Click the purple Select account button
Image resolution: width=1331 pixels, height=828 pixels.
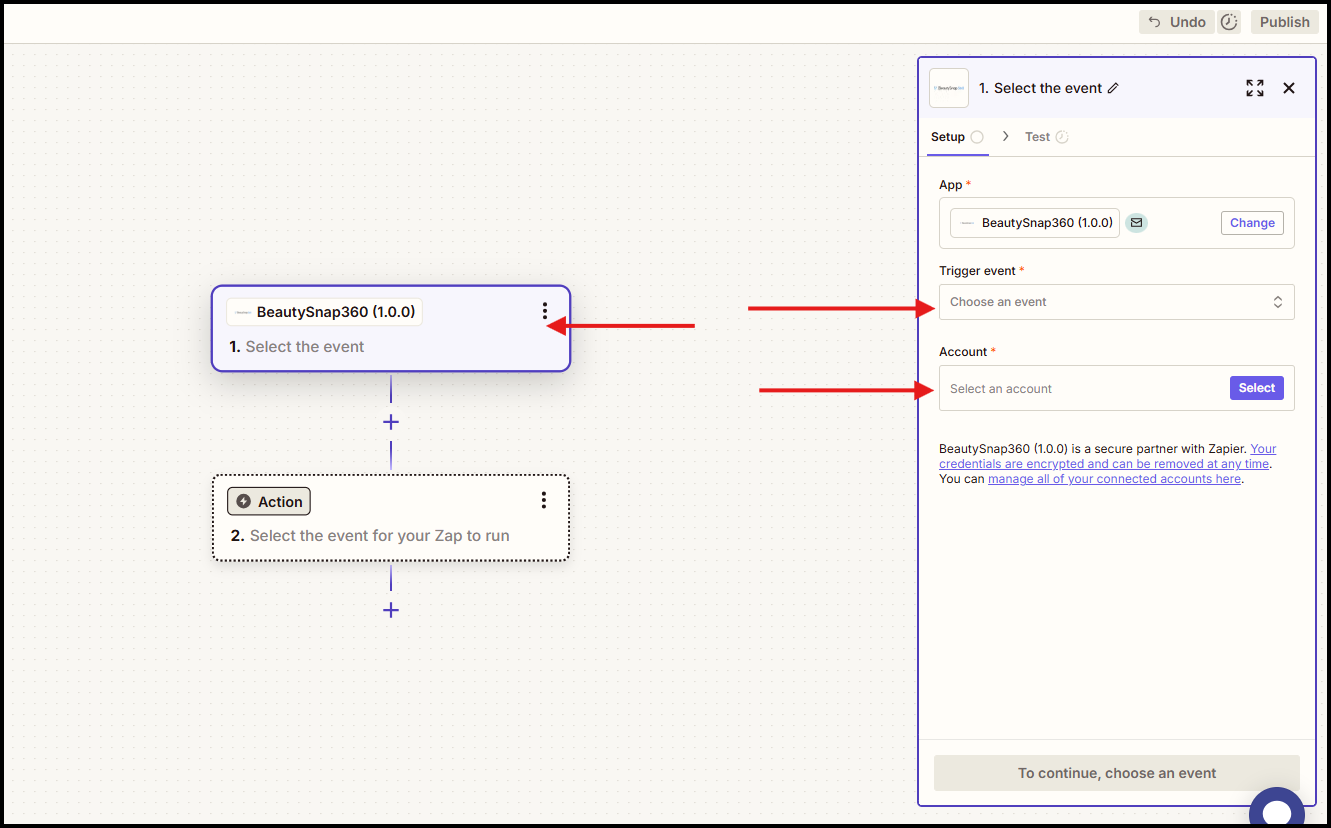pyautogui.click(x=1257, y=388)
